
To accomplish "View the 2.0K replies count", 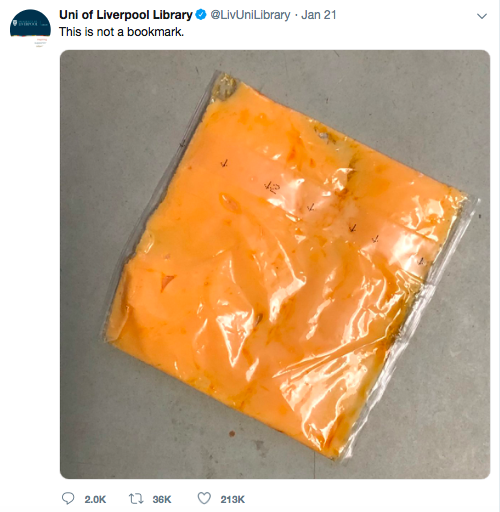I will (x=95, y=499).
